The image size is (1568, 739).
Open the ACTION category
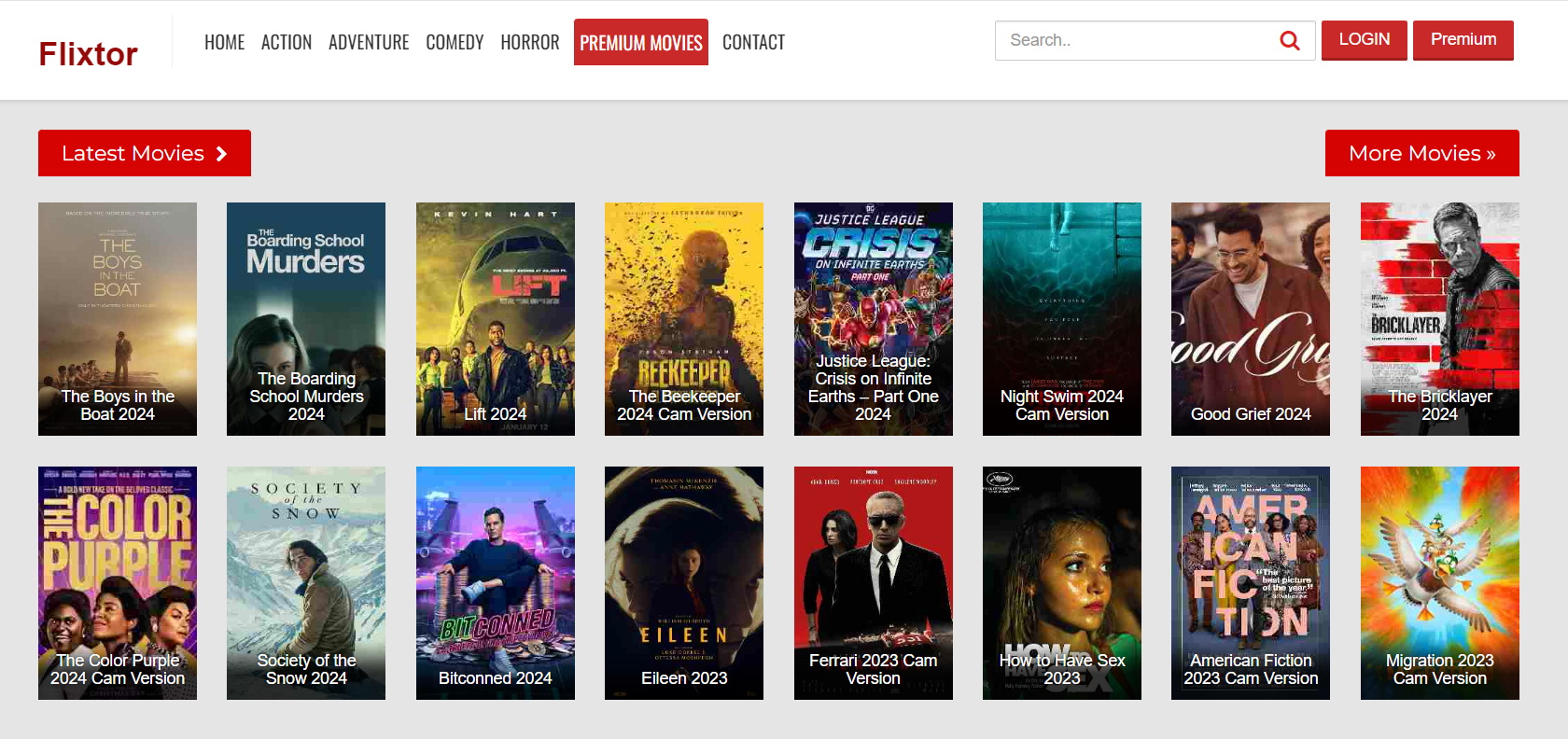point(287,42)
